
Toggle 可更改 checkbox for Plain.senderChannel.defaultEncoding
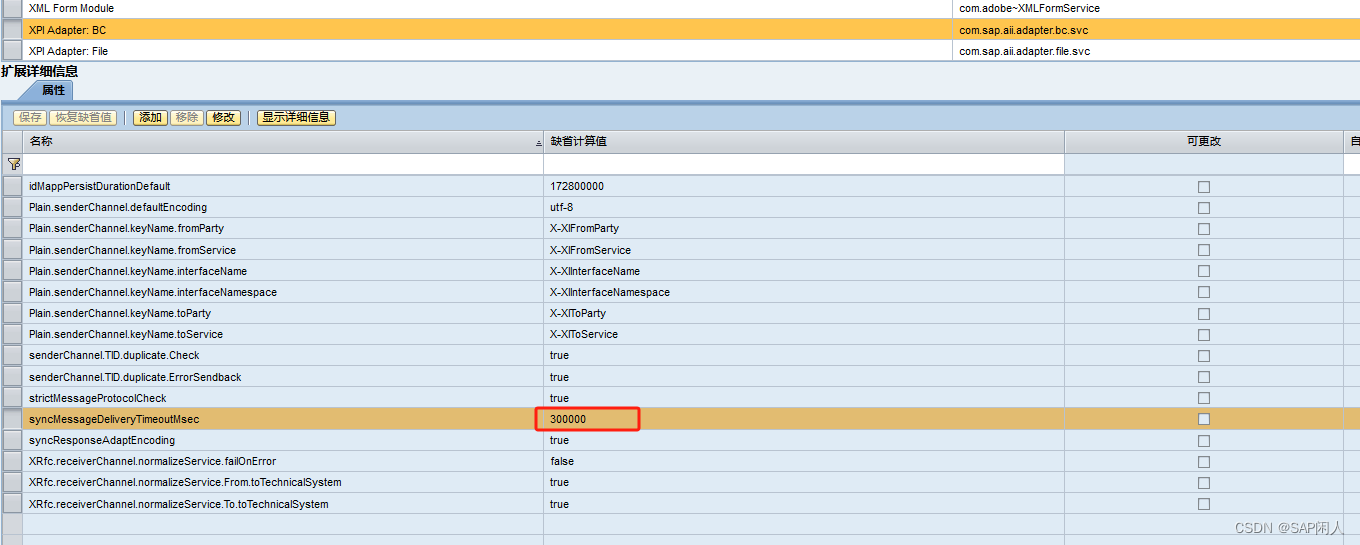1204,208
